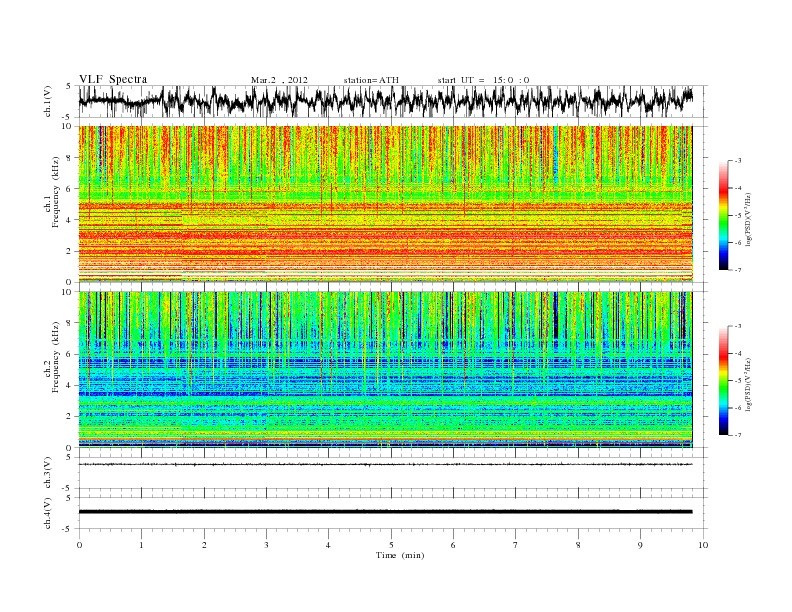Click inside the ch.1 spectrogram plot
The width and height of the screenshot is (792, 612).
point(385,204)
